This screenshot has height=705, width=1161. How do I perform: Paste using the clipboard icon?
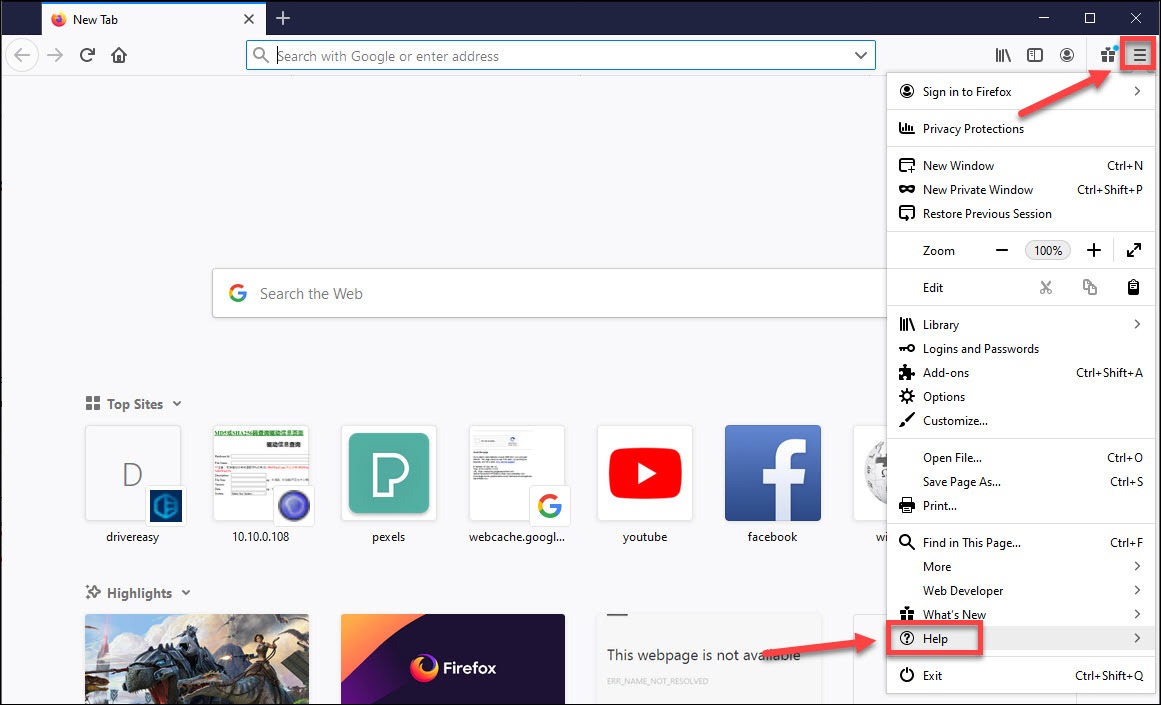coord(1134,287)
